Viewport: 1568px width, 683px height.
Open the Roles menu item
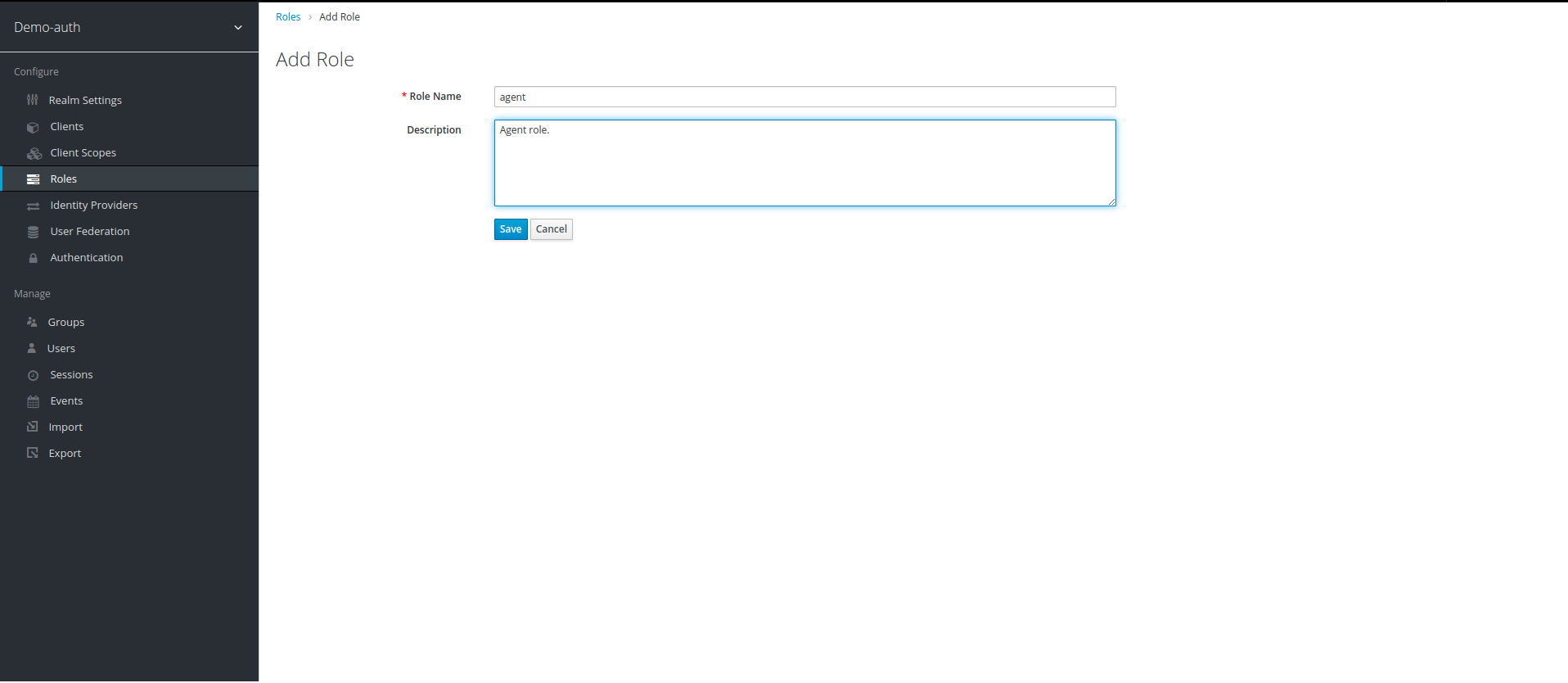point(63,179)
